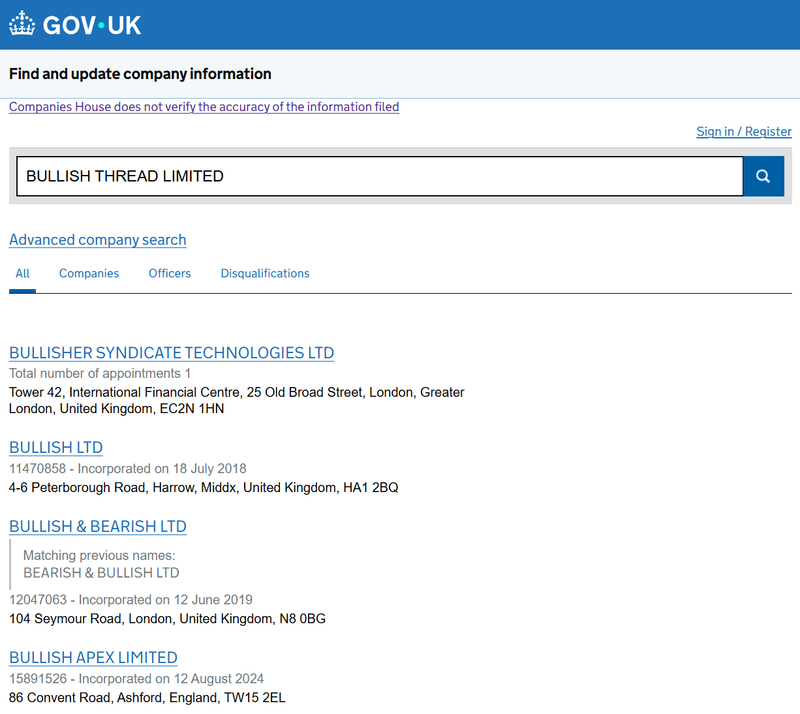Click 'Find and update company information' heading
The image size is (800, 714).
point(140,74)
